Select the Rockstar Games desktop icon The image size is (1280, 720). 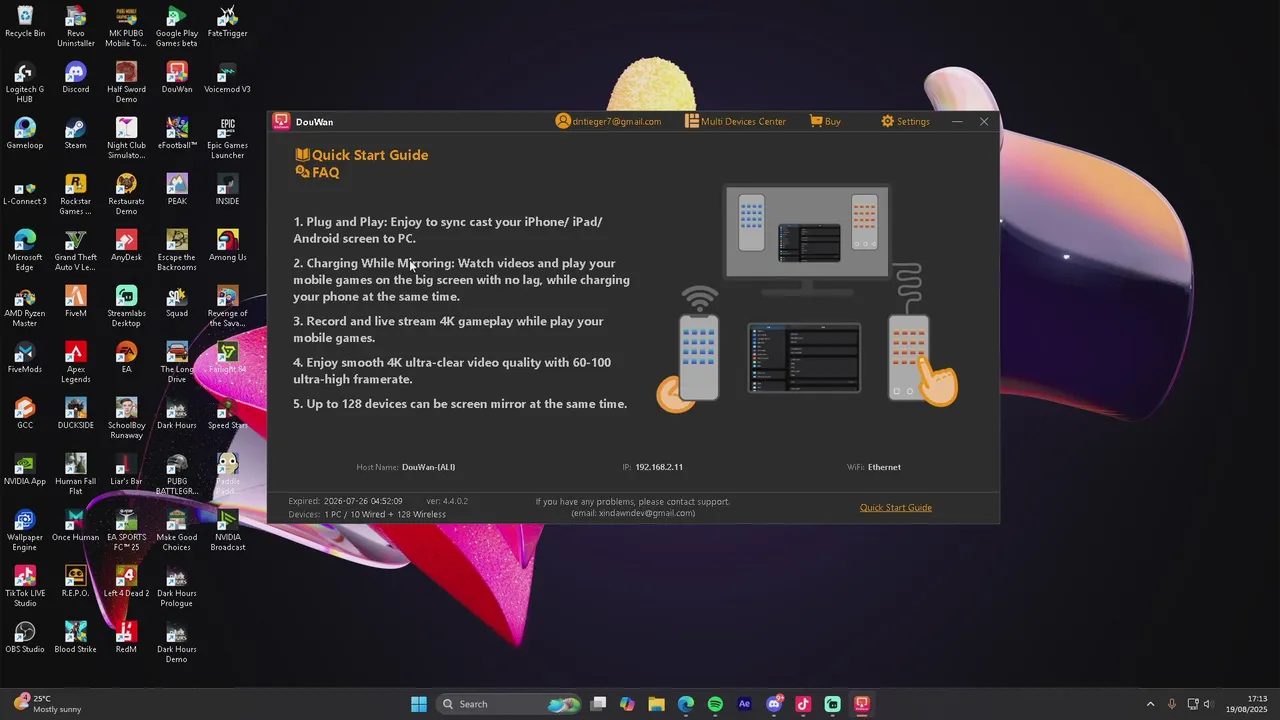[x=76, y=195]
